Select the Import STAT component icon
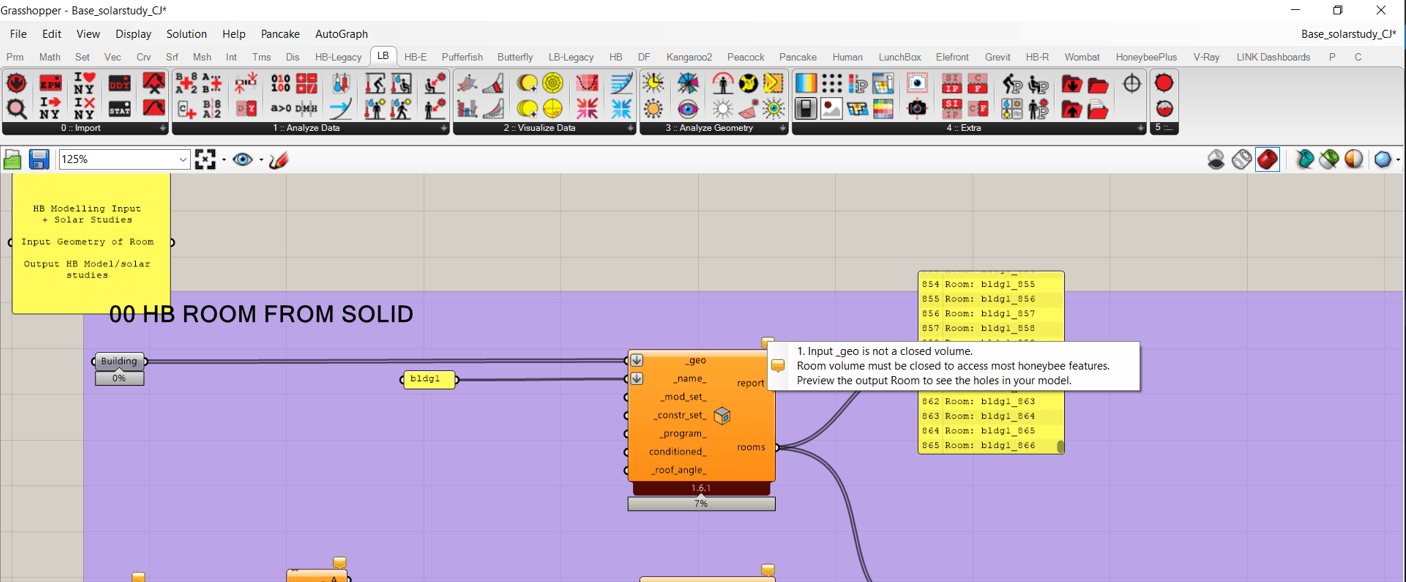Viewport: 1406px width, 582px height. 119,108
